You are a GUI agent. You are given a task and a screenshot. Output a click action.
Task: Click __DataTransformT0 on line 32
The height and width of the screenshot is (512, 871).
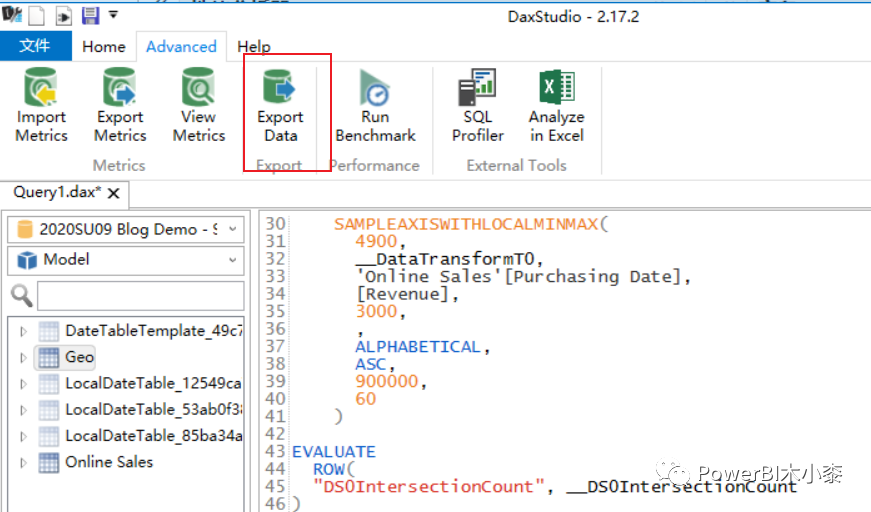[x=445, y=259]
